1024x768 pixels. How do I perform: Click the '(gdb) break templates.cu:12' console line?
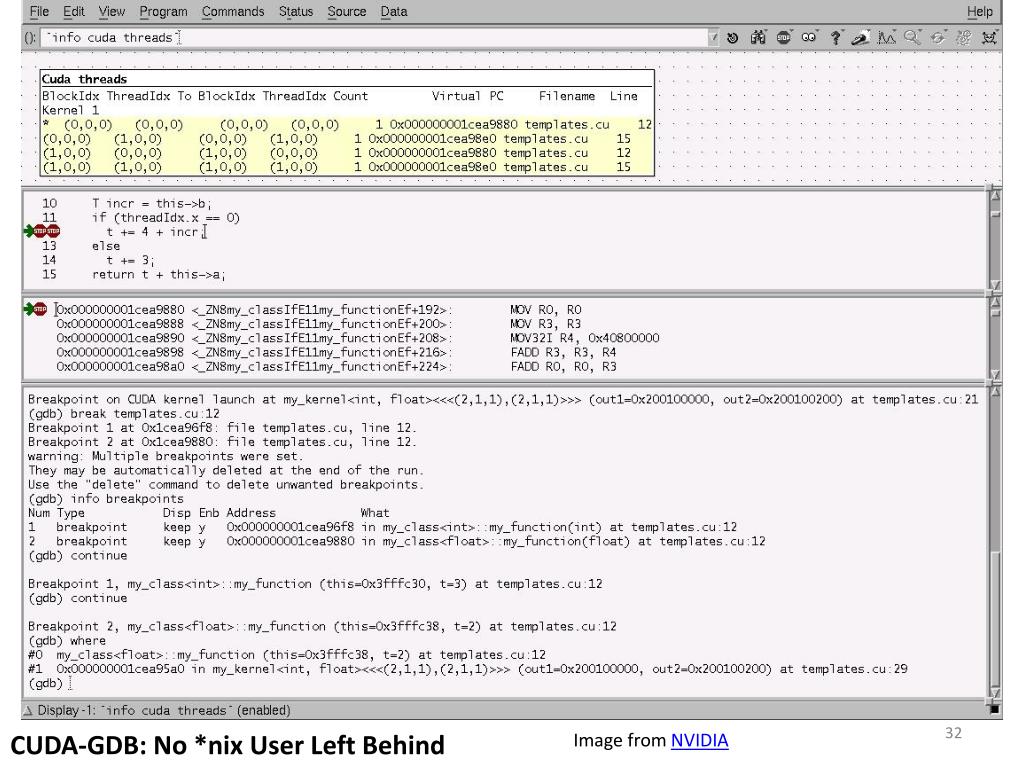coord(124,414)
